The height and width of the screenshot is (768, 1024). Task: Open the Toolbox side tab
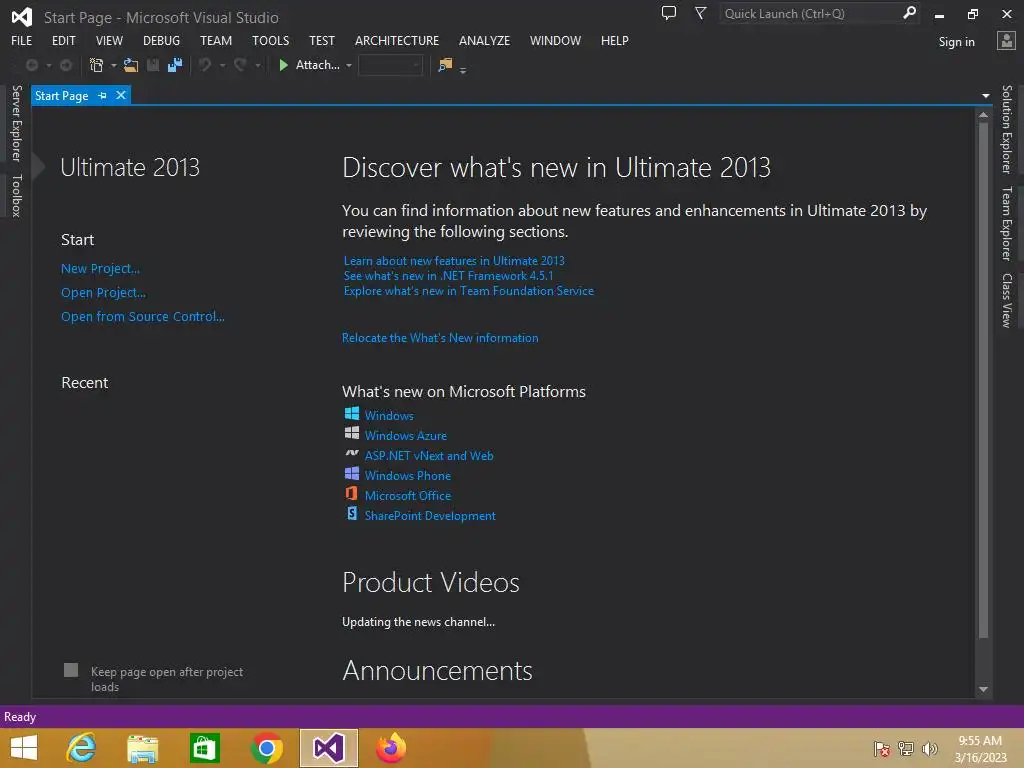click(17, 195)
